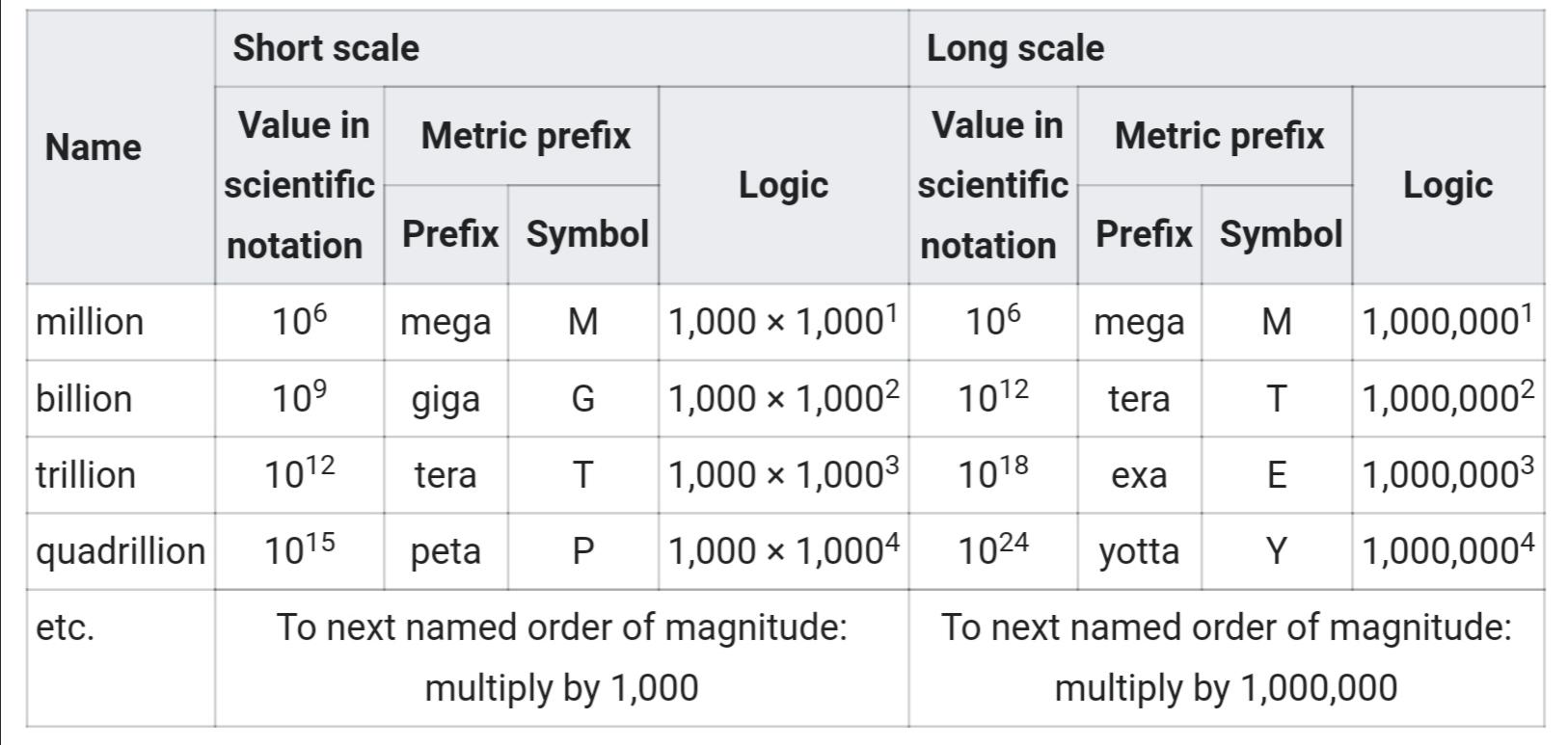Click the "G" symbol cell
Viewport: 1568px width, 745px height.
point(582,399)
